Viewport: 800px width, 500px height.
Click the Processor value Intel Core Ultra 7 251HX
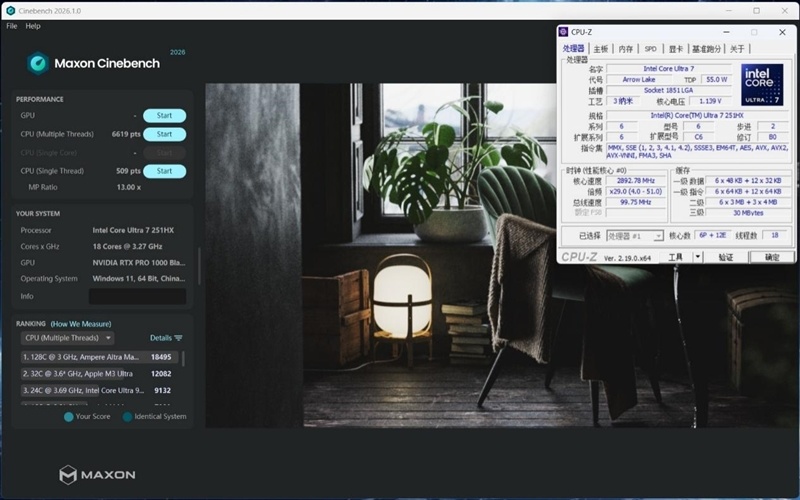(133, 230)
